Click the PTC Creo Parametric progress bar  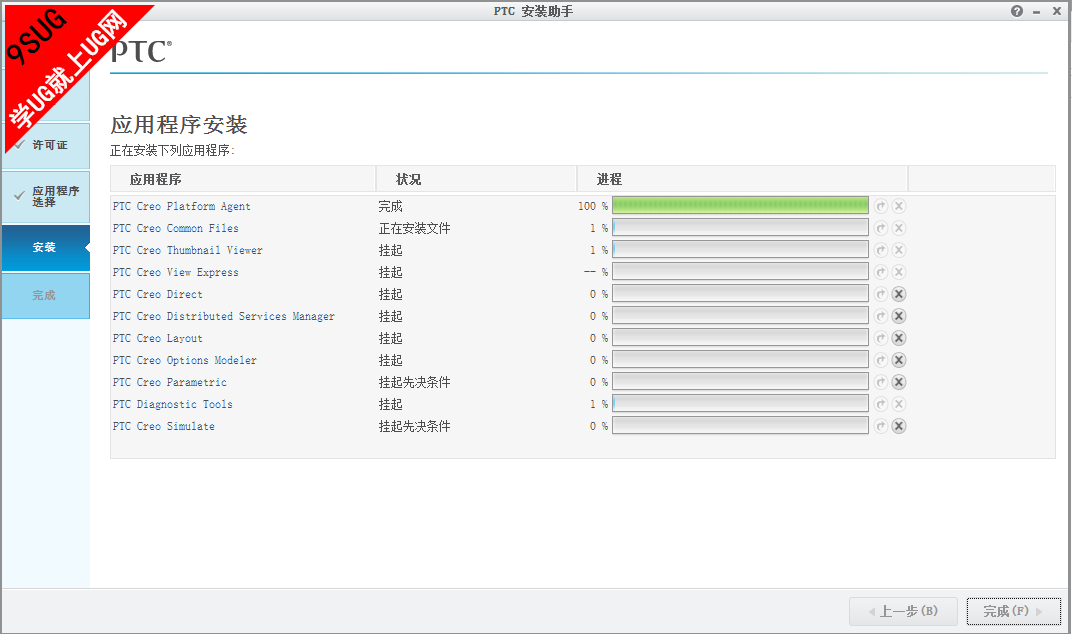coord(740,381)
